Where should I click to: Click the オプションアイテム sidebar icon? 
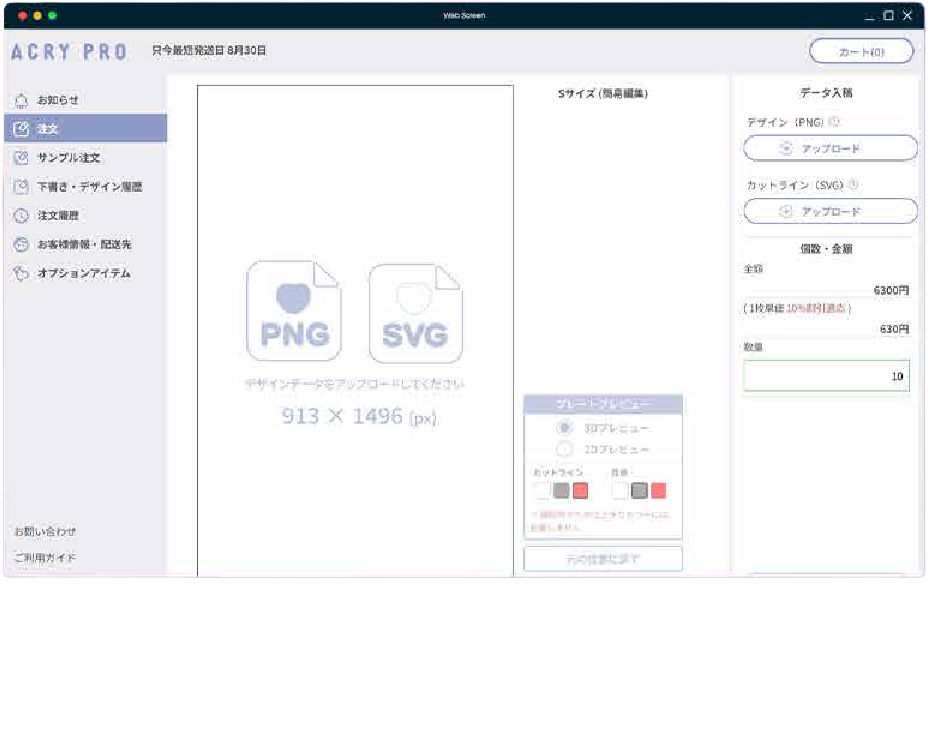[21, 273]
